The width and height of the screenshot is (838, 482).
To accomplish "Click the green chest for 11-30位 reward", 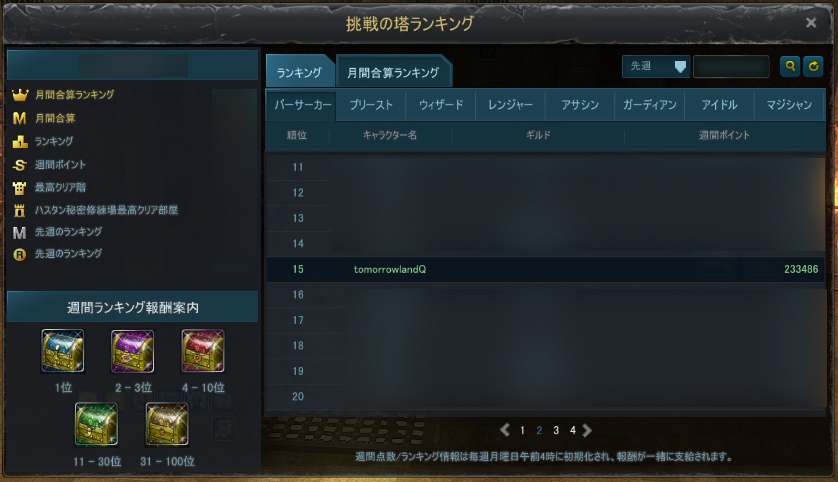I will tap(96, 424).
